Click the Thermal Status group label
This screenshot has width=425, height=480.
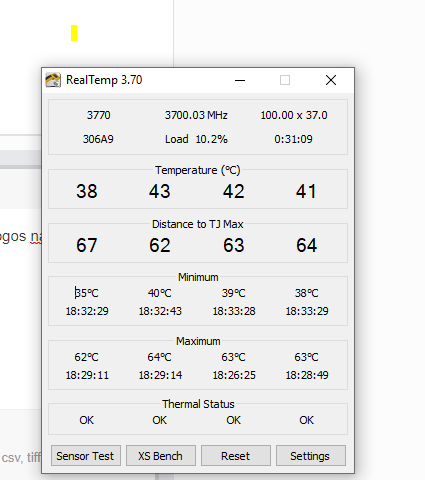(x=198, y=404)
